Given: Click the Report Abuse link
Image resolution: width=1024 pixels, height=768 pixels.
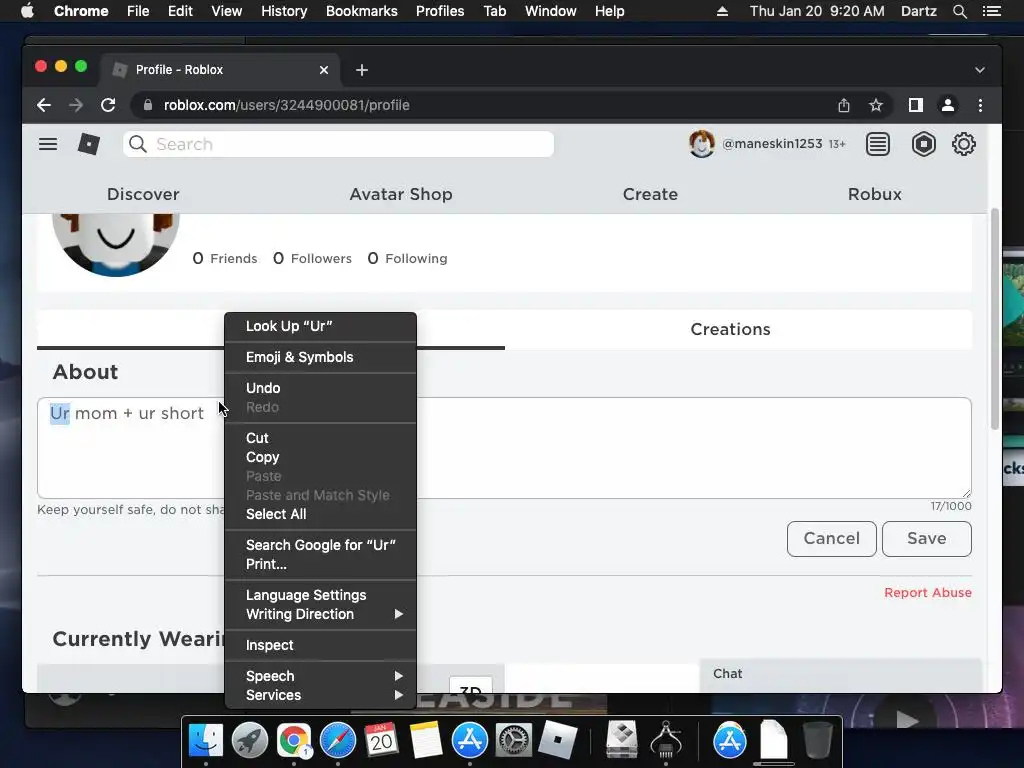Looking at the screenshot, I should click(927, 592).
